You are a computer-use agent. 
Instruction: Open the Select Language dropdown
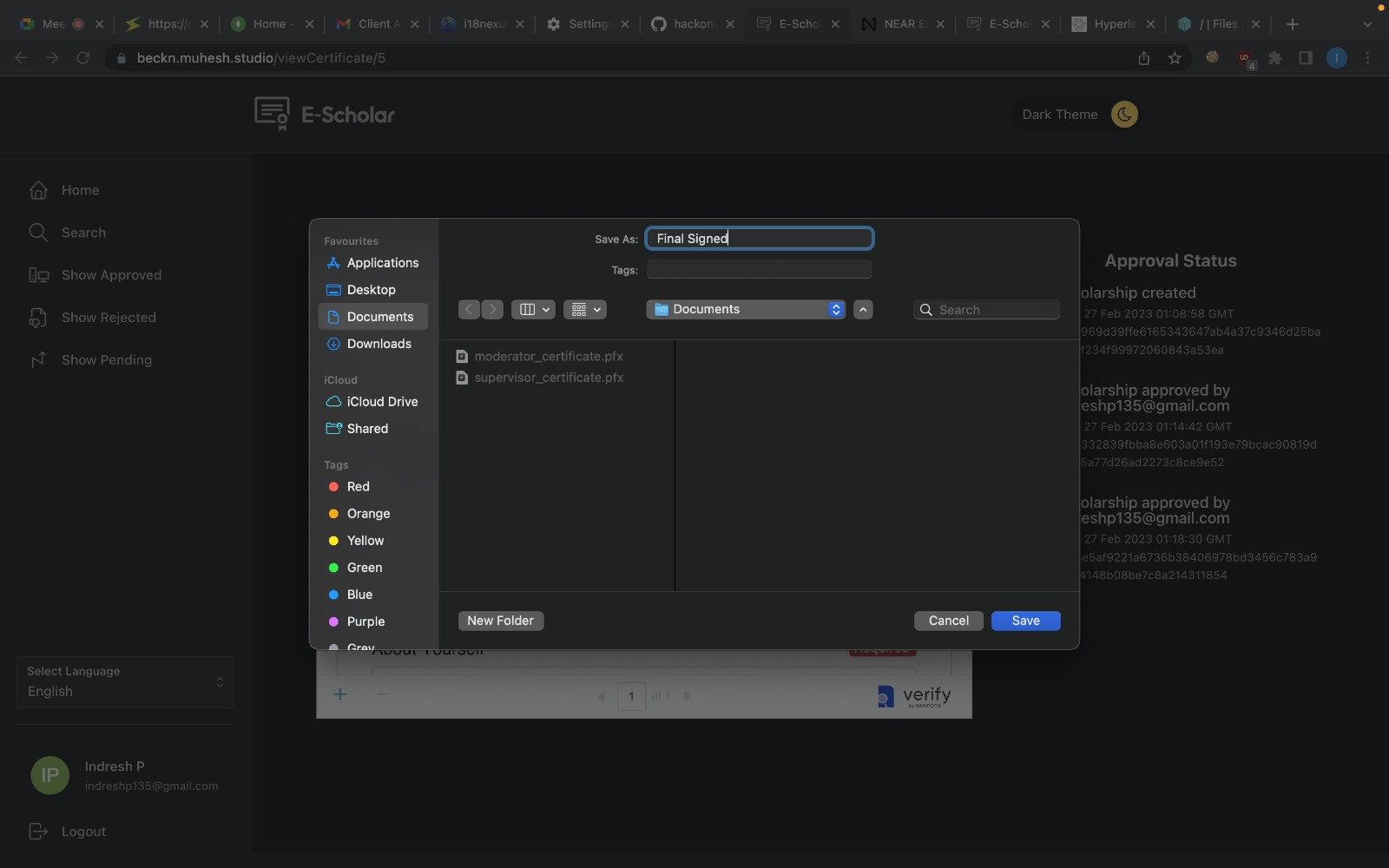tap(125, 682)
